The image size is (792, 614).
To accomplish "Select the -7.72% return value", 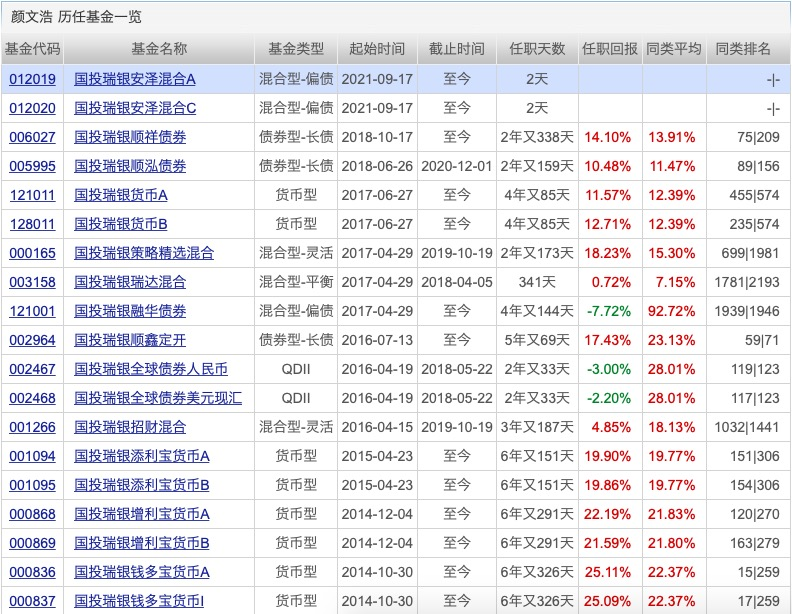I will [609, 311].
